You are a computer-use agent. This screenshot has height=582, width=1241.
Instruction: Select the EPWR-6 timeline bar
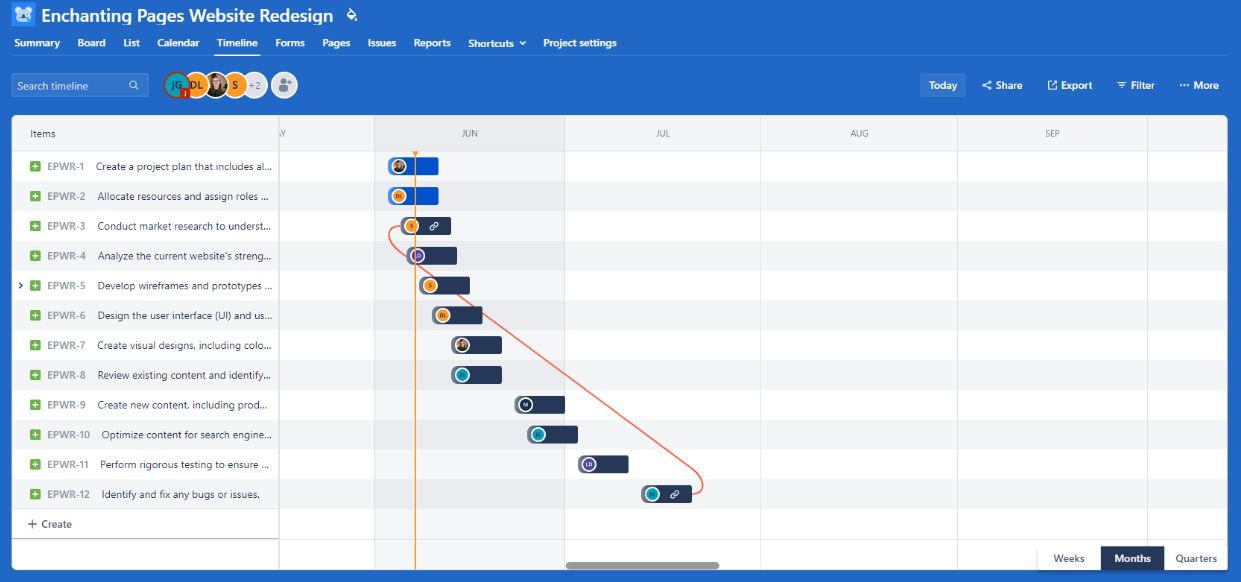(x=458, y=315)
